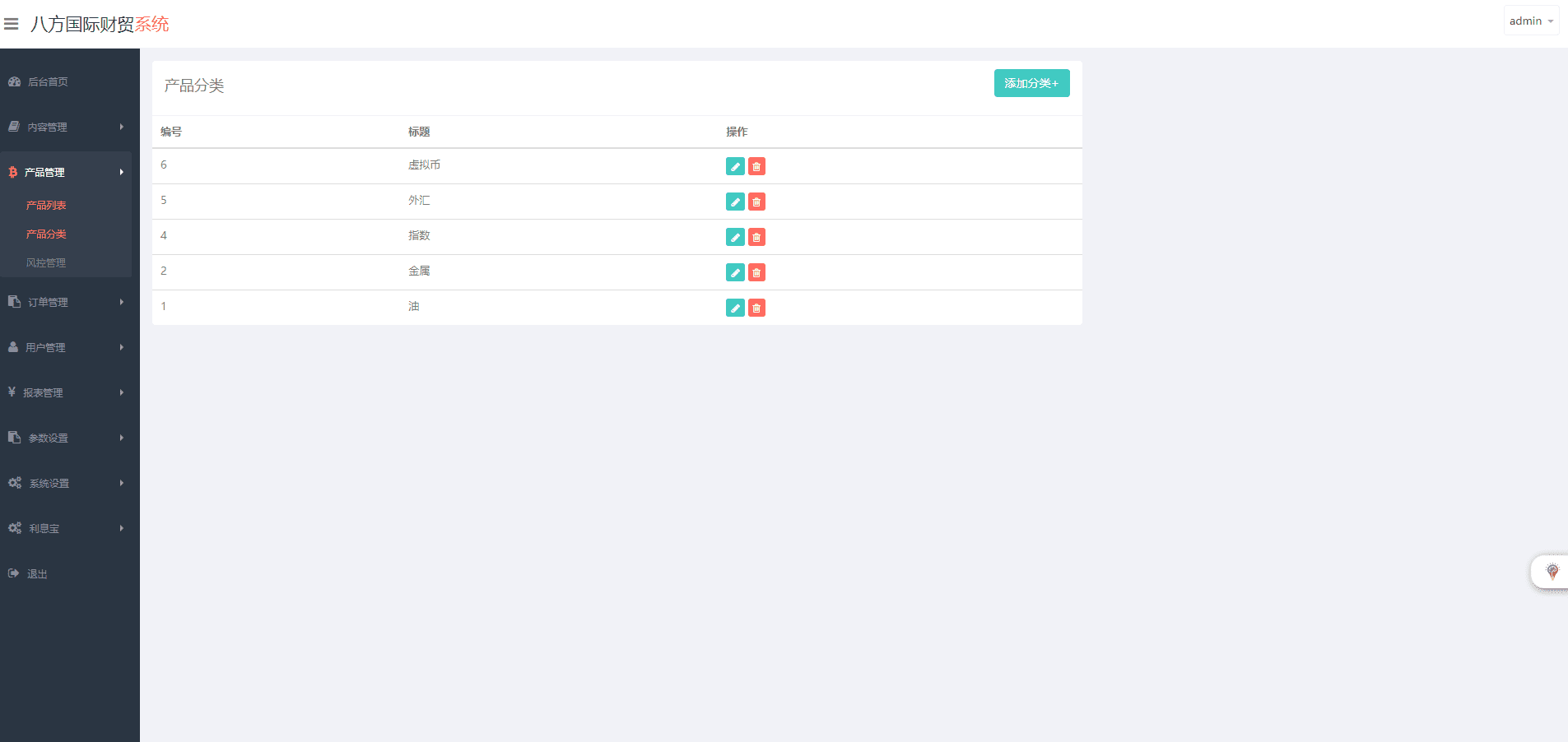Viewport: 1568px width, 742px height.
Task: Expand the 用户管理 menu section
Action: [x=66, y=347]
